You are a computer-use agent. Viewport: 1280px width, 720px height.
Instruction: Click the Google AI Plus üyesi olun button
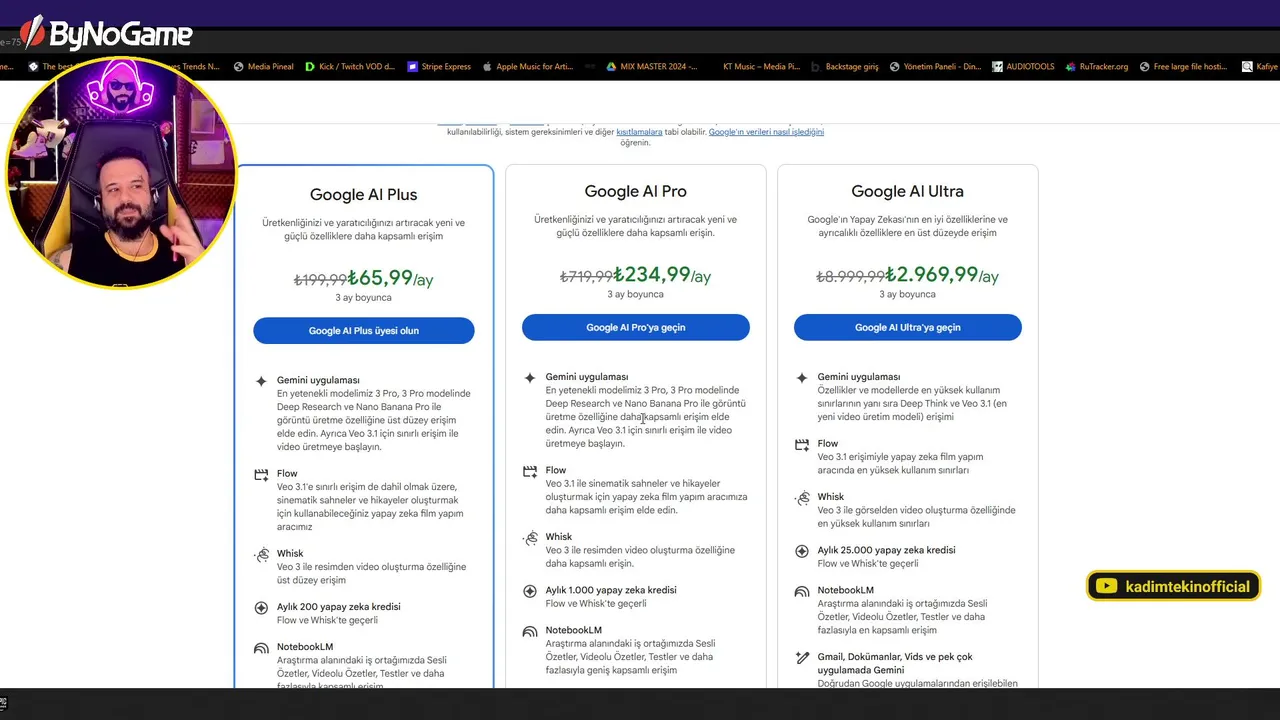click(x=364, y=331)
